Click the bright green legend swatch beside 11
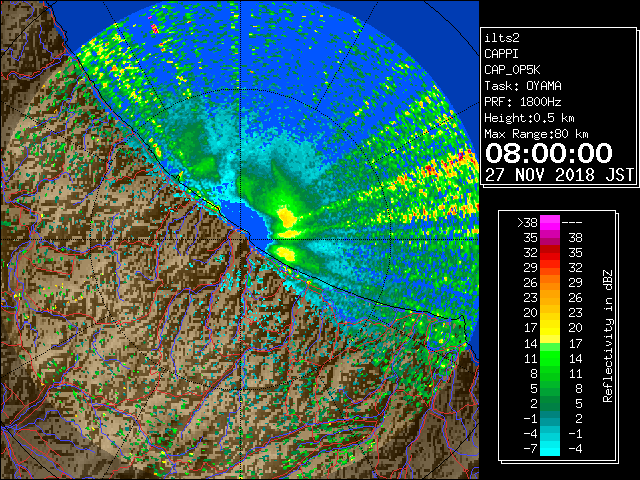The width and height of the screenshot is (640, 480). click(x=550, y=358)
